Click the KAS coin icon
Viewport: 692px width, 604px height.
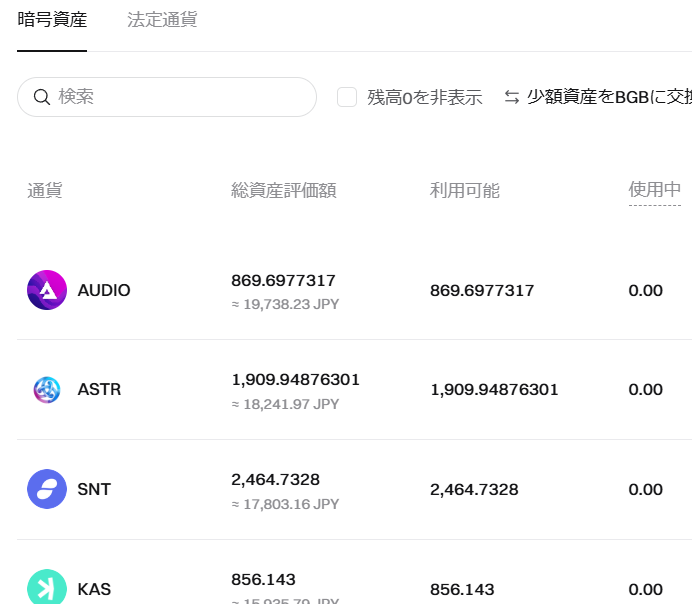coord(47,588)
